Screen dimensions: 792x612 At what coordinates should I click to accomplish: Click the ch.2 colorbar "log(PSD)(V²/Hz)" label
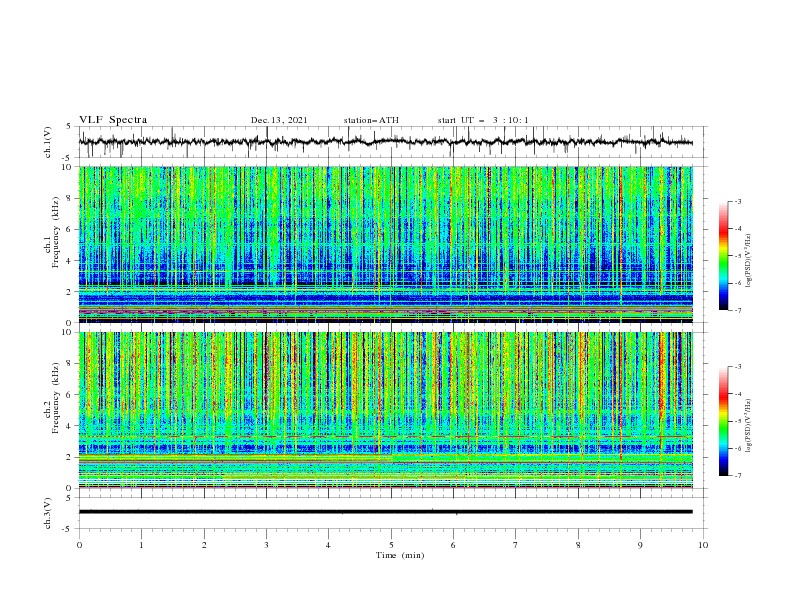click(x=748, y=426)
